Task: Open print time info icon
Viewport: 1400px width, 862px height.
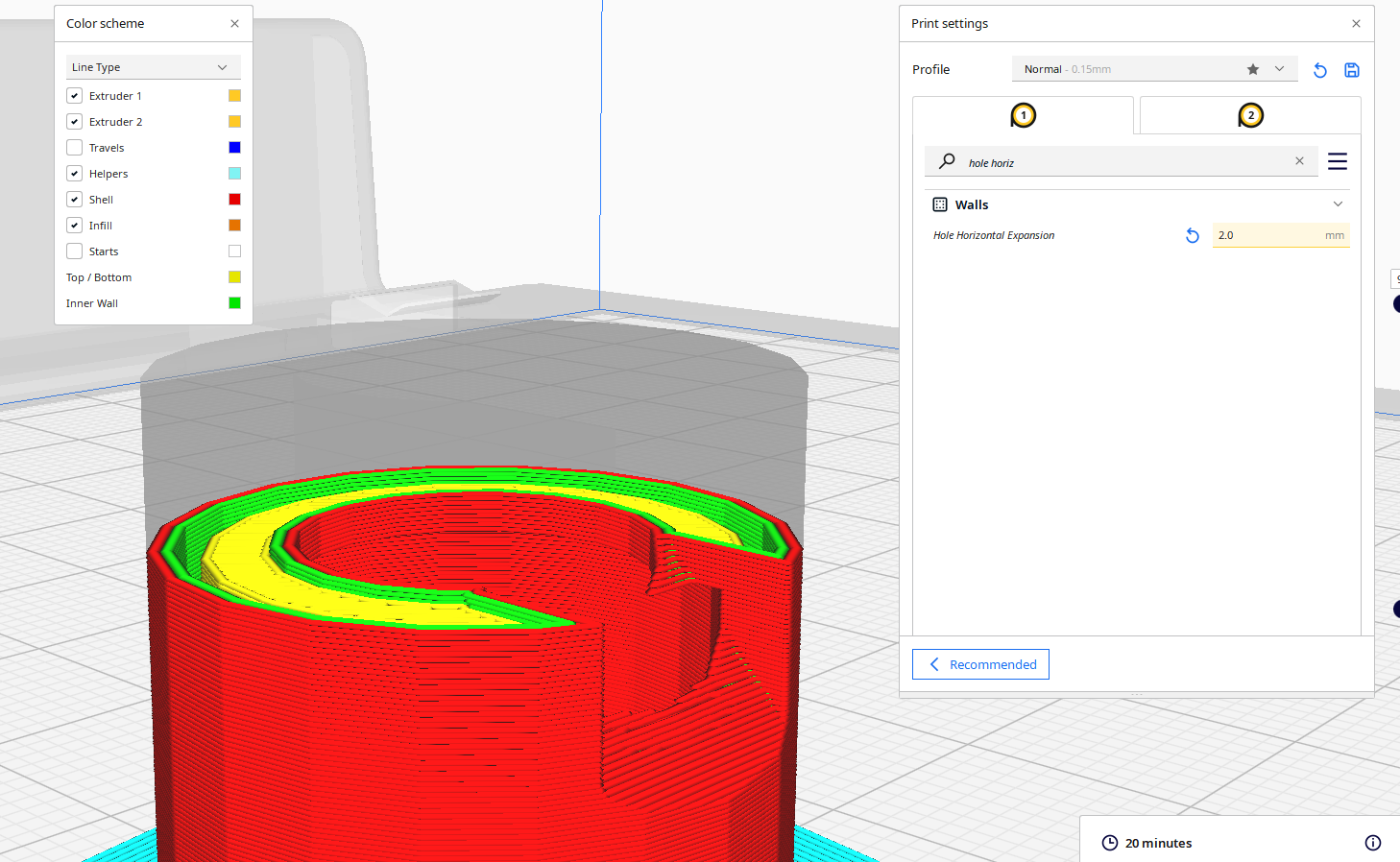Action: point(1373,843)
